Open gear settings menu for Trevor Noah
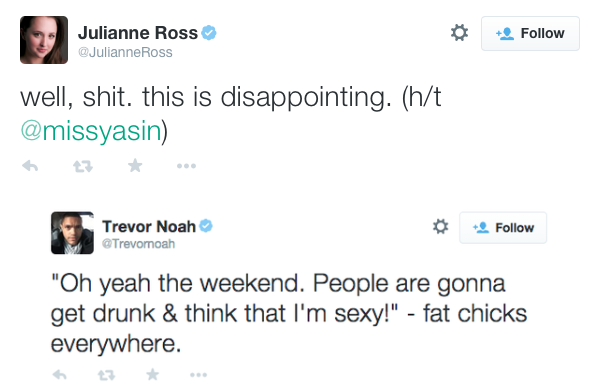This screenshot has width=616, height=390. (x=440, y=227)
